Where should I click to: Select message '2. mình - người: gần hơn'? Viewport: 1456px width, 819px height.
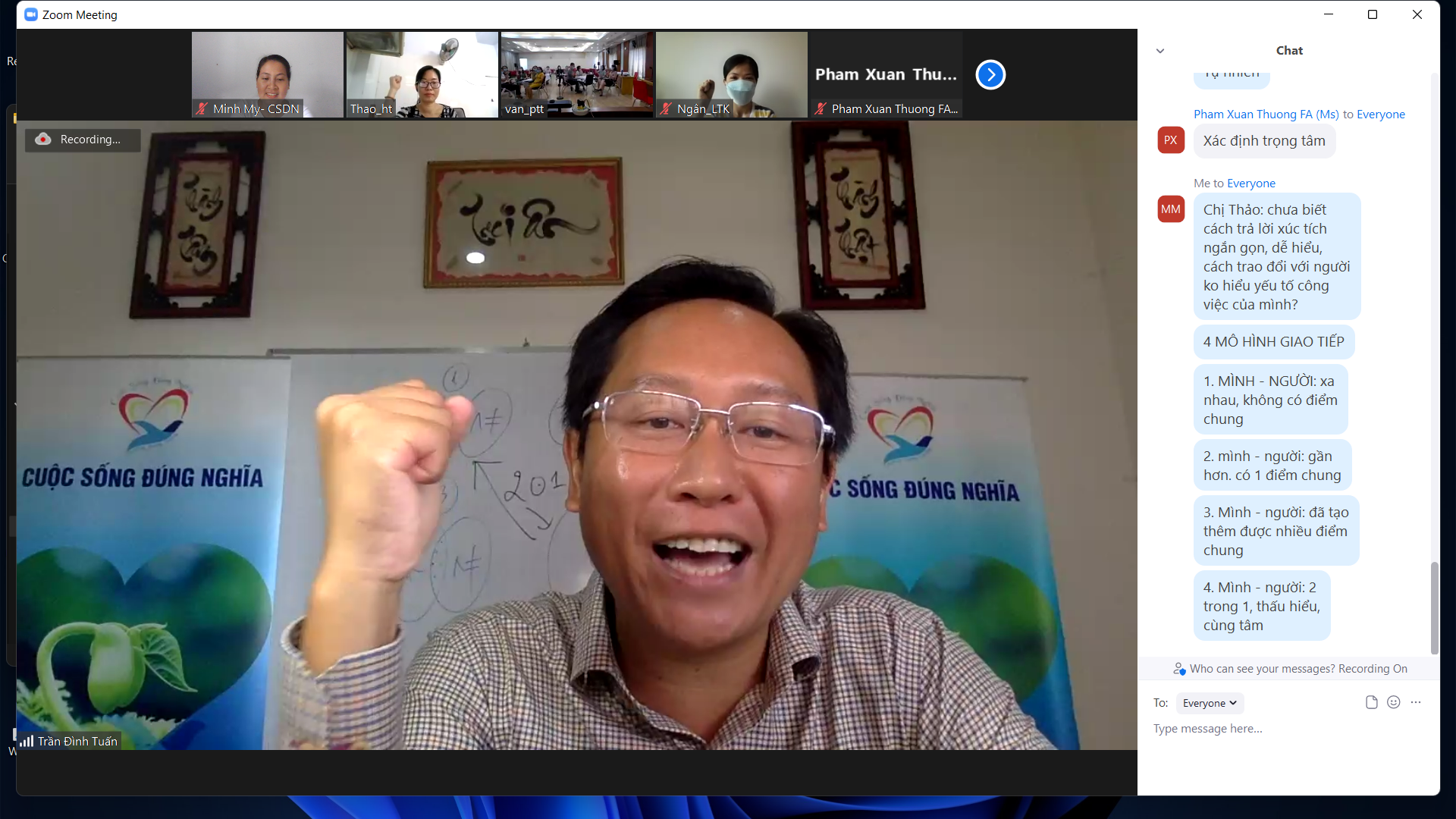point(1272,466)
